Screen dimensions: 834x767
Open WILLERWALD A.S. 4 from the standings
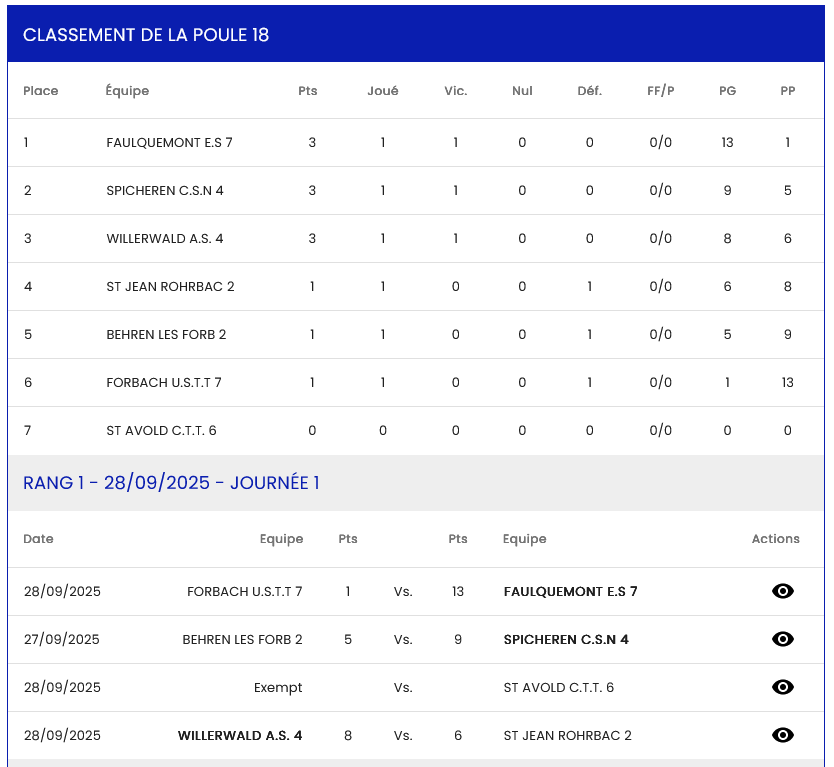[164, 238]
